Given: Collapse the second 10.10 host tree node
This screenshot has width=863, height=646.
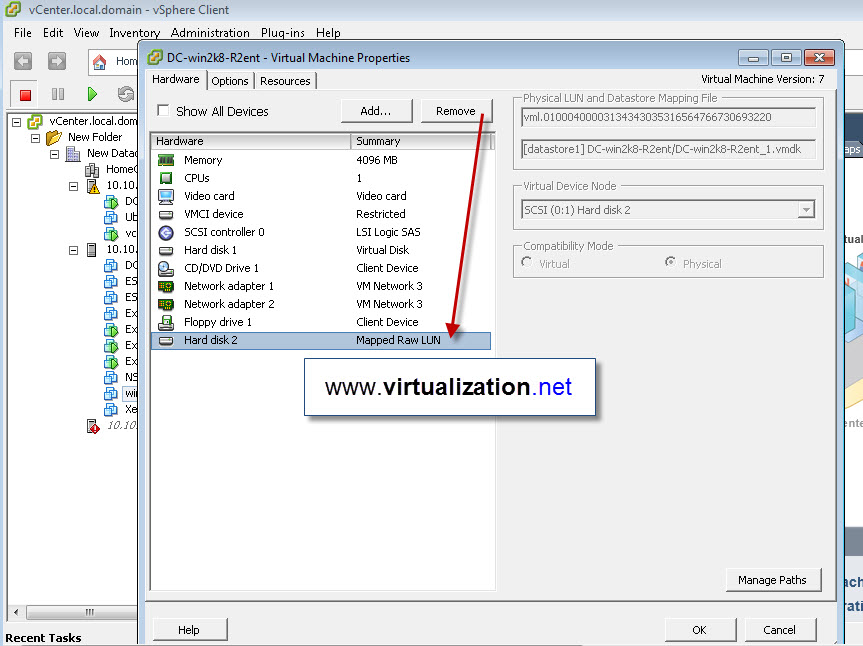Looking at the screenshot, I should point(73,250).
